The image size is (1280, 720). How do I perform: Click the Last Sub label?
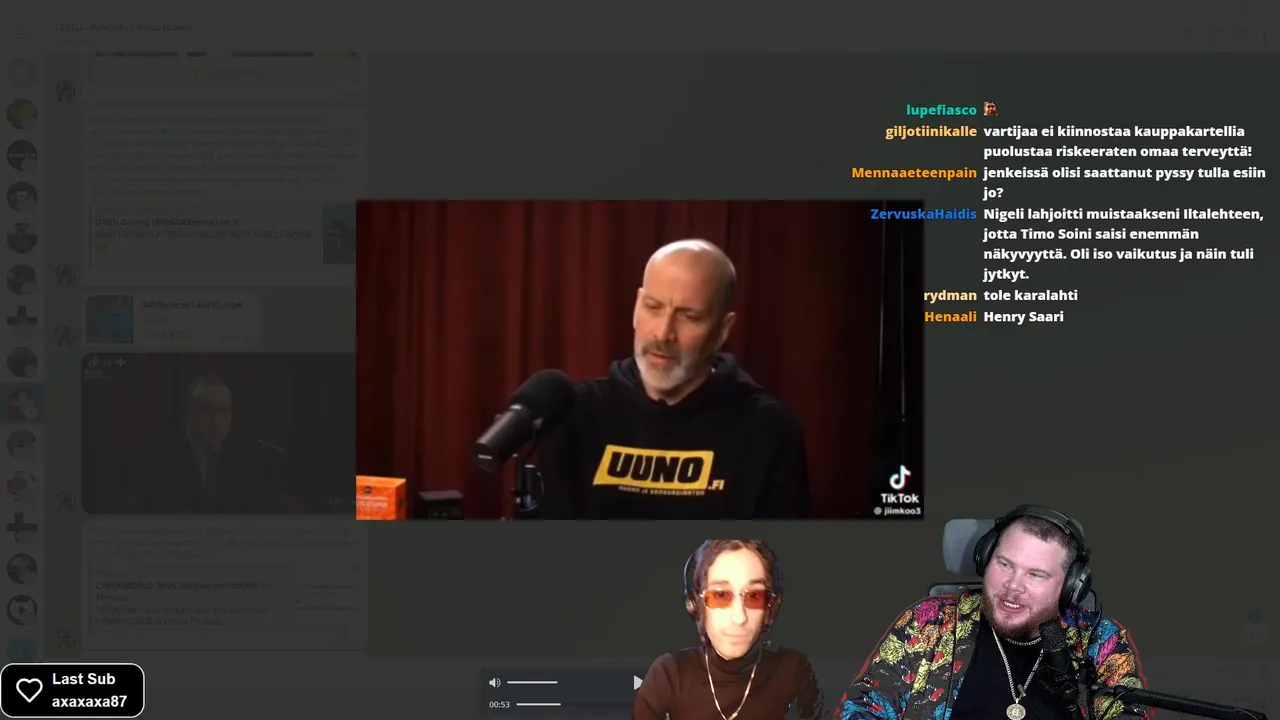83,679
